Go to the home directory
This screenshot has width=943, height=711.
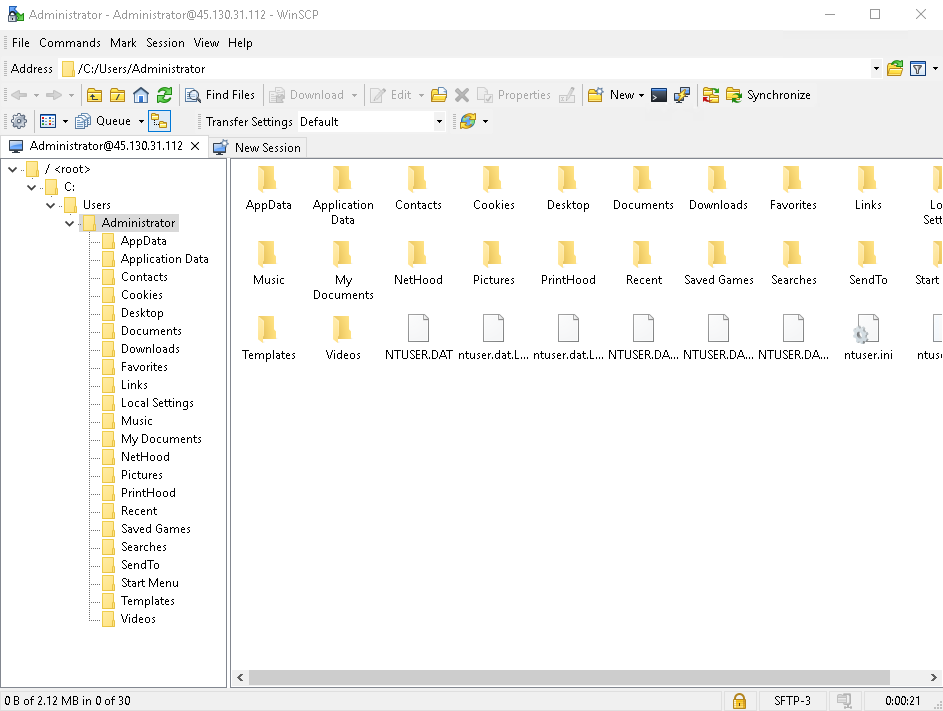tap(141, 95)
